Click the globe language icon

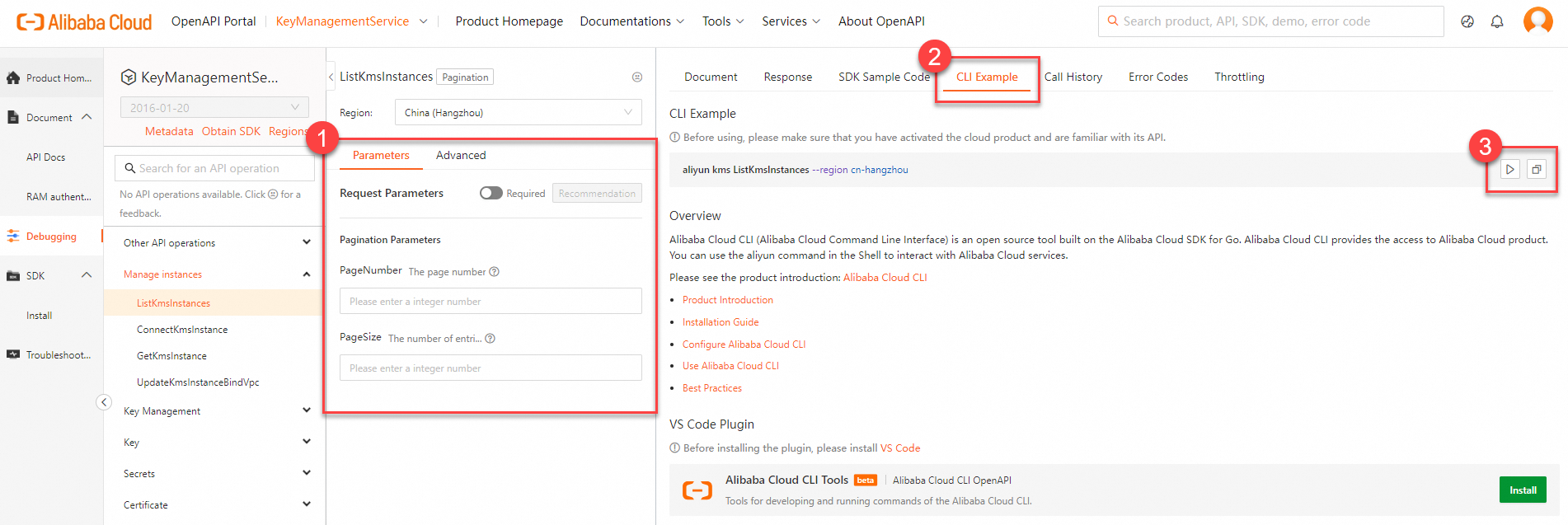coord(1467,22)
